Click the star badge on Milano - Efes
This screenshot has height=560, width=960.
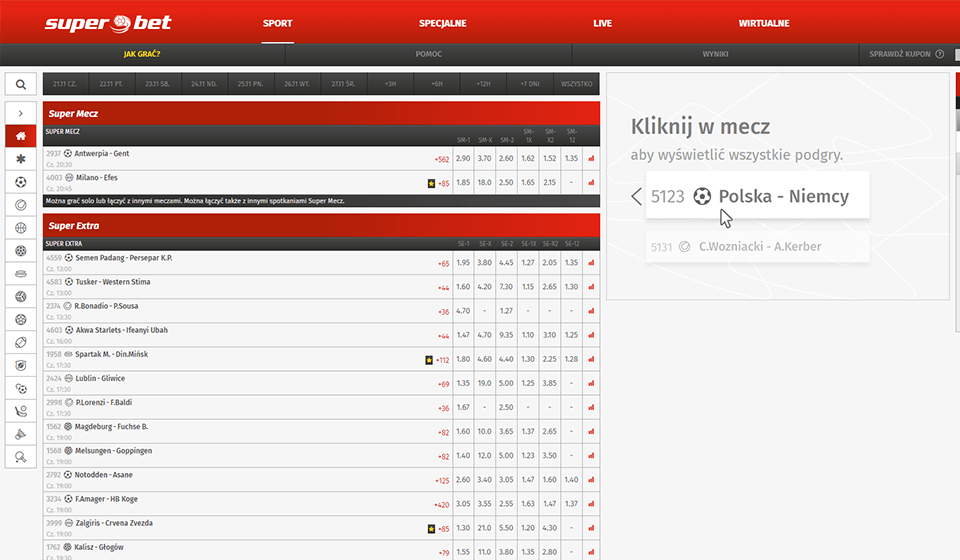click(431, 184)
